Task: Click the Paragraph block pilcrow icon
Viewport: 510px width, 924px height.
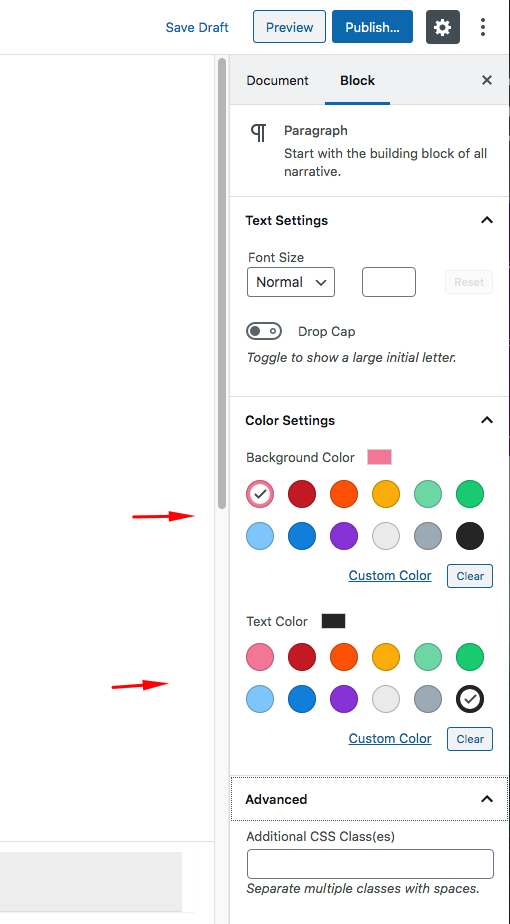Action: 259,133
